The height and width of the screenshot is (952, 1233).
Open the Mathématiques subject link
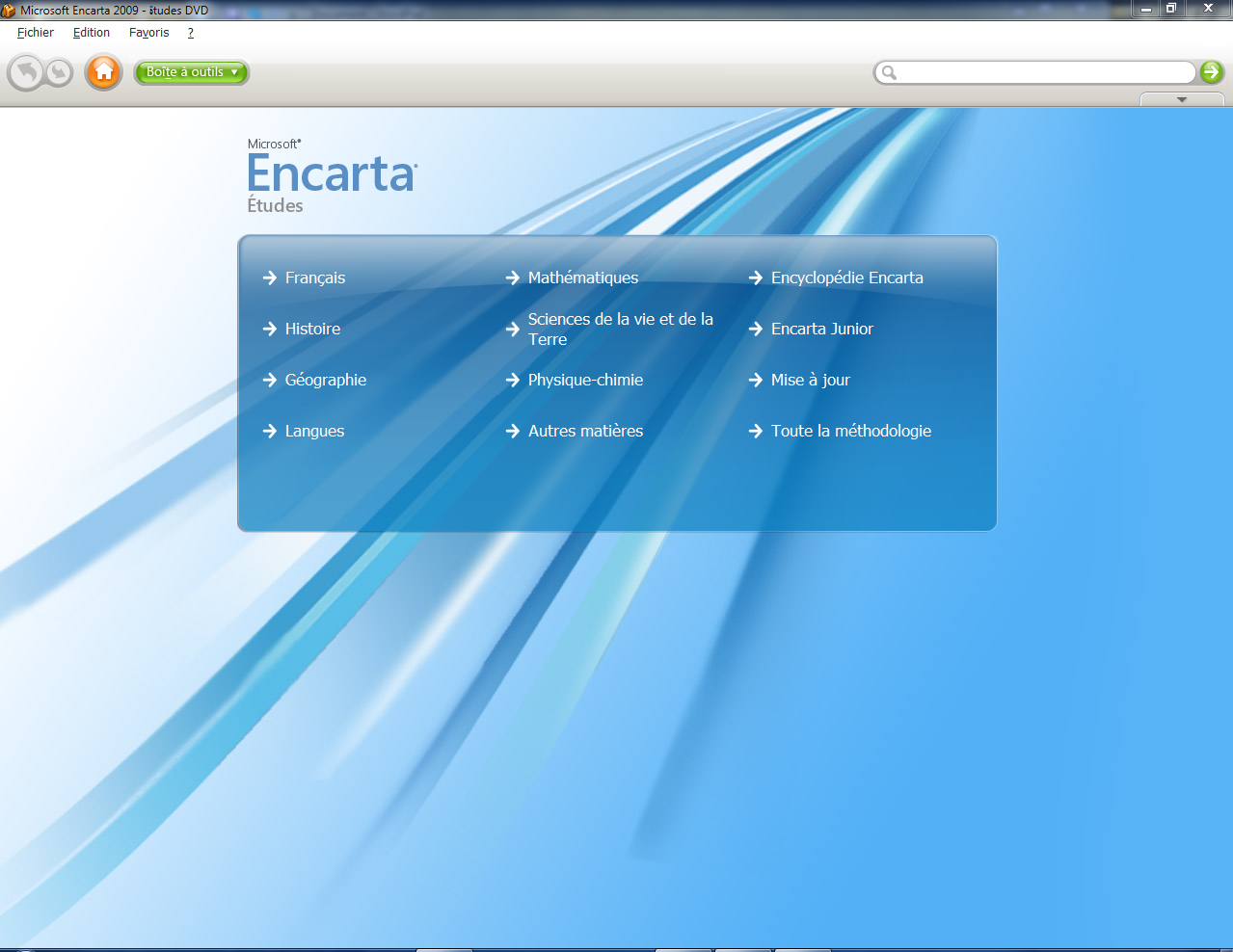[583, 278]
